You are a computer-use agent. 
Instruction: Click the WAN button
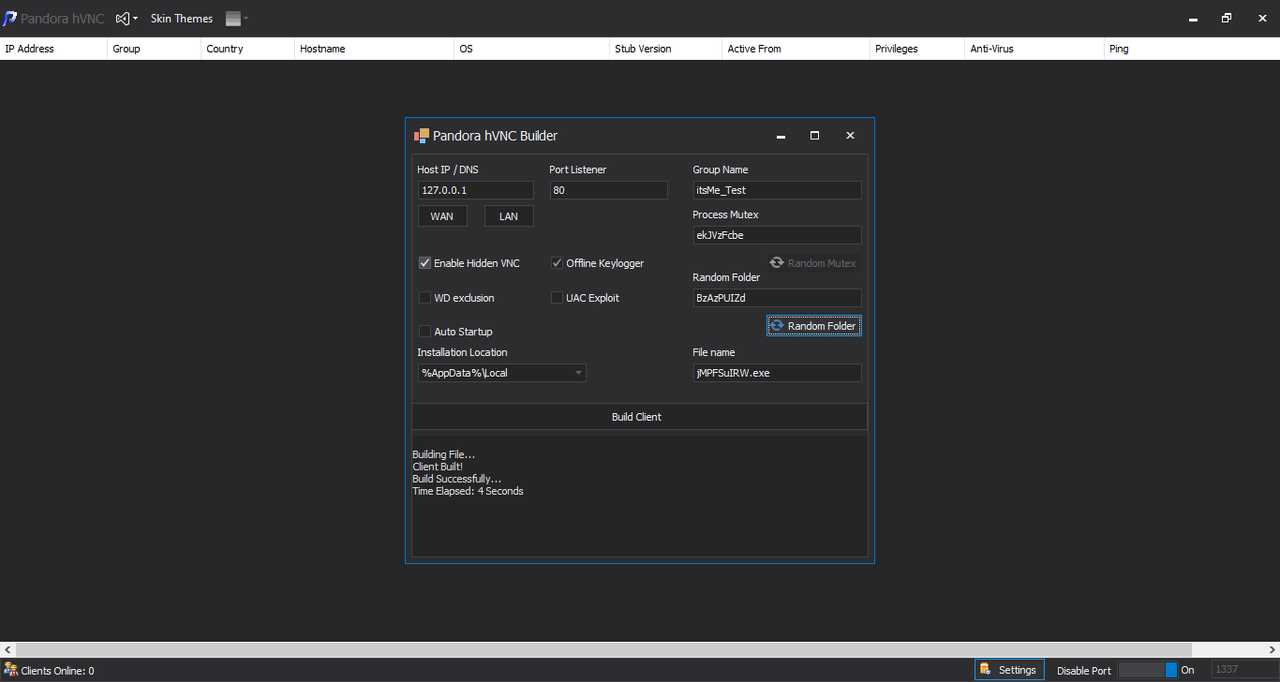point(442,216)
